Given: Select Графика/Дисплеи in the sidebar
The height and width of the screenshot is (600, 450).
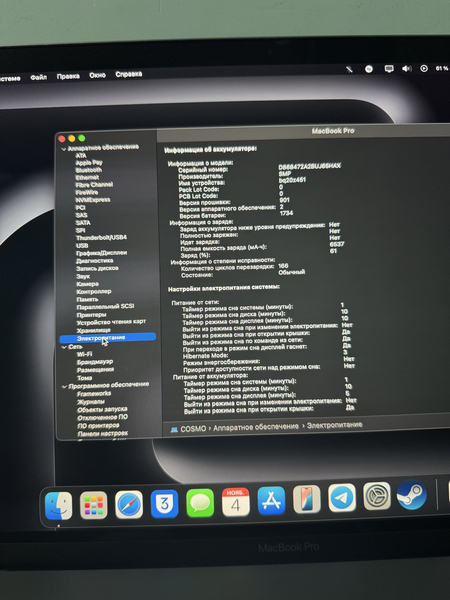Looking at the screenshot, I should [101, 253].
